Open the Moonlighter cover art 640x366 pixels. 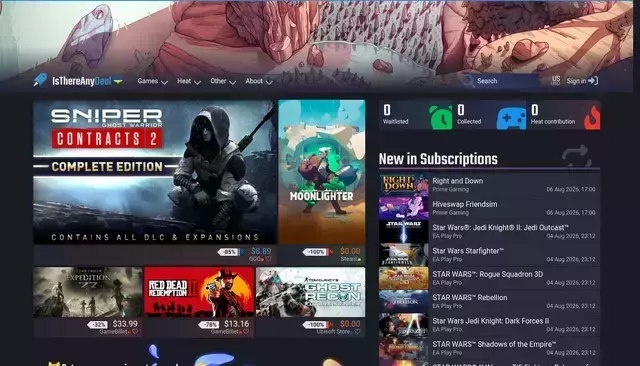[322, 172]
